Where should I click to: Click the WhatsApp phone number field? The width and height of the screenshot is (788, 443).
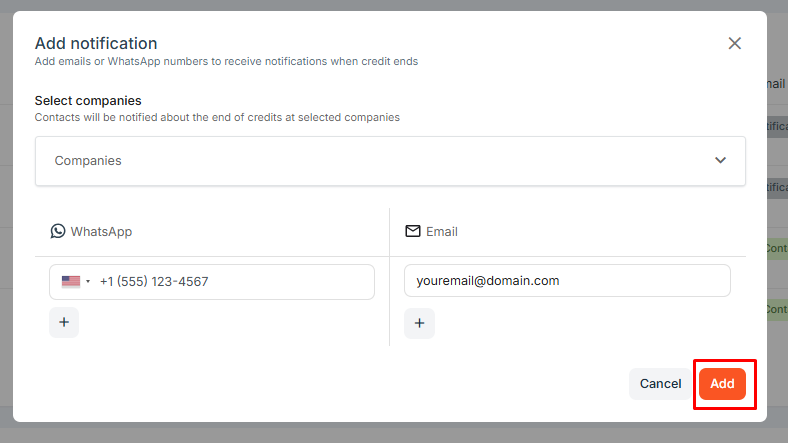212,282
